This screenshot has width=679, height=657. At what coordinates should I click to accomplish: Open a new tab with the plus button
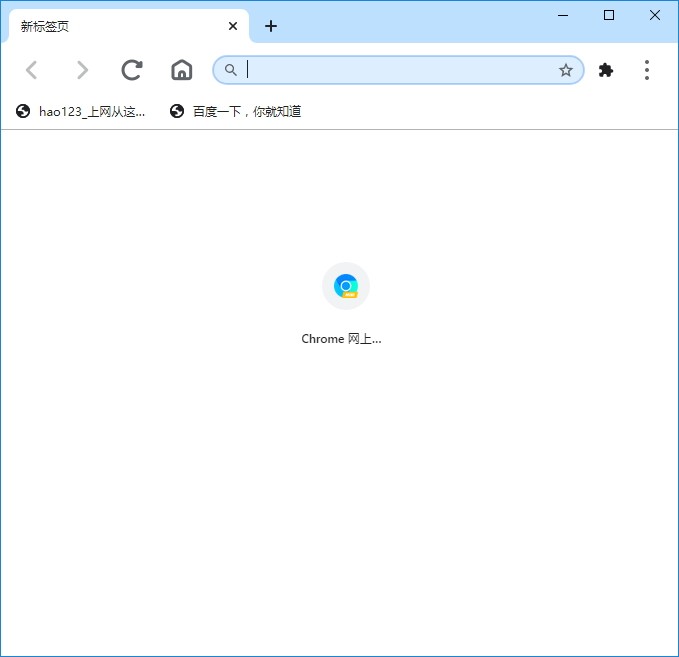click(x=271, y=26)
